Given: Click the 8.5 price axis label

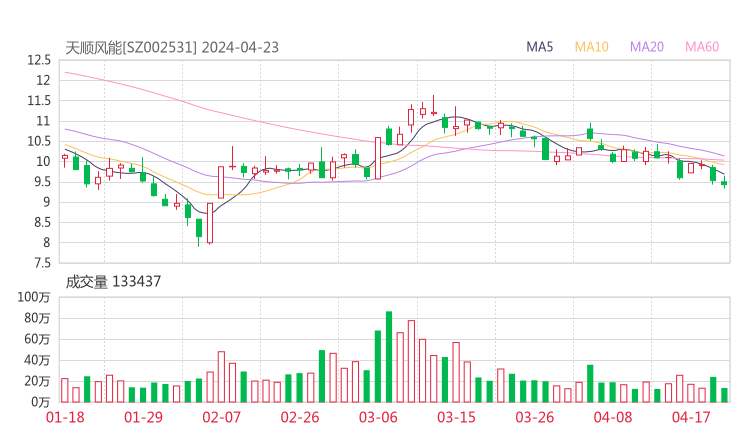Looking at the screenshot, I should 42,222.
